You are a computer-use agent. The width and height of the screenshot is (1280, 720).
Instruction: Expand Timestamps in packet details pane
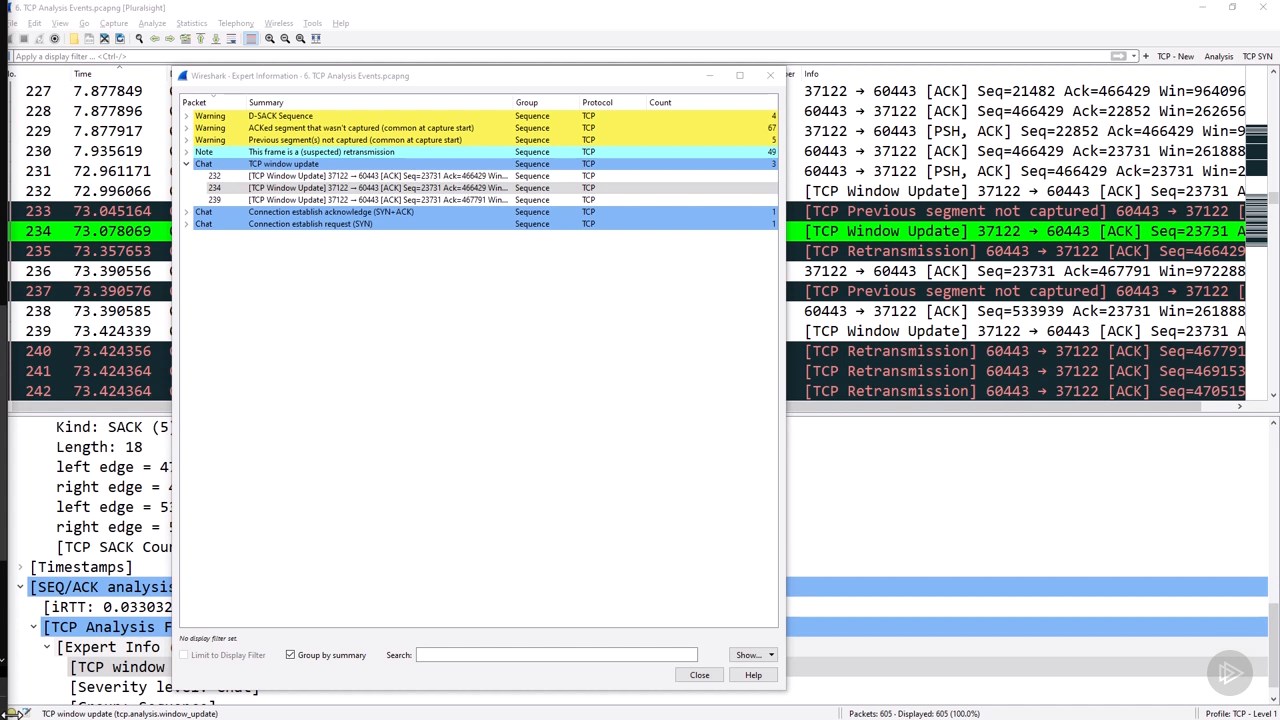click(x=20, y=567)
